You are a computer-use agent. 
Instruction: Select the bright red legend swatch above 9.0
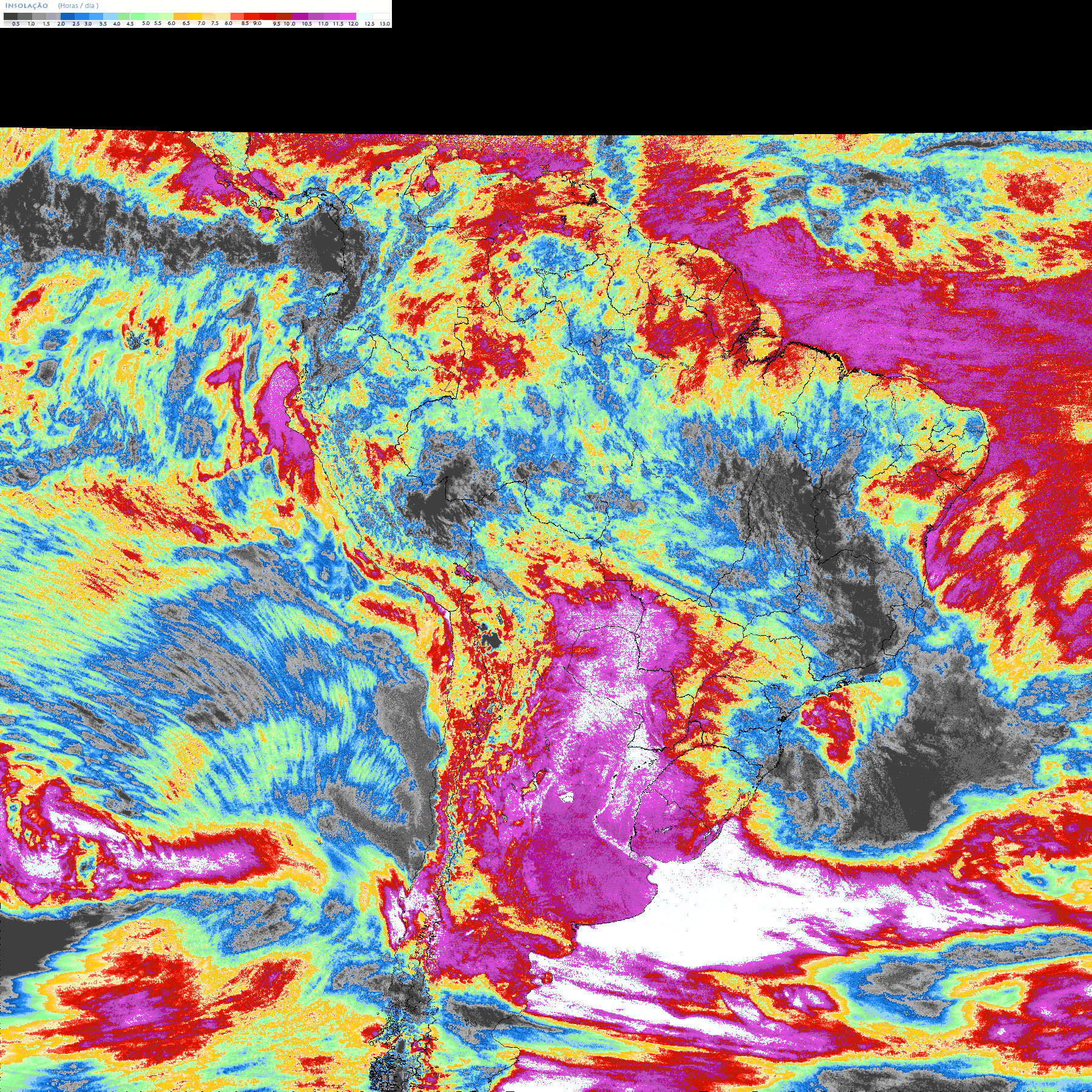252,16
